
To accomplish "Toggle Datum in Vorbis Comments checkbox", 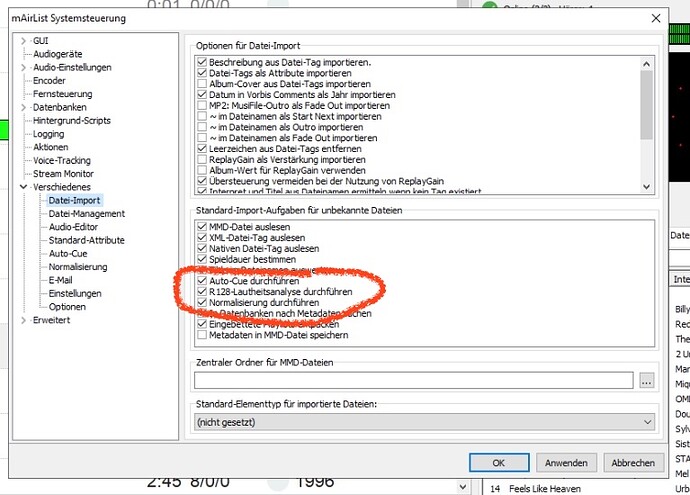I will (202, 95).
